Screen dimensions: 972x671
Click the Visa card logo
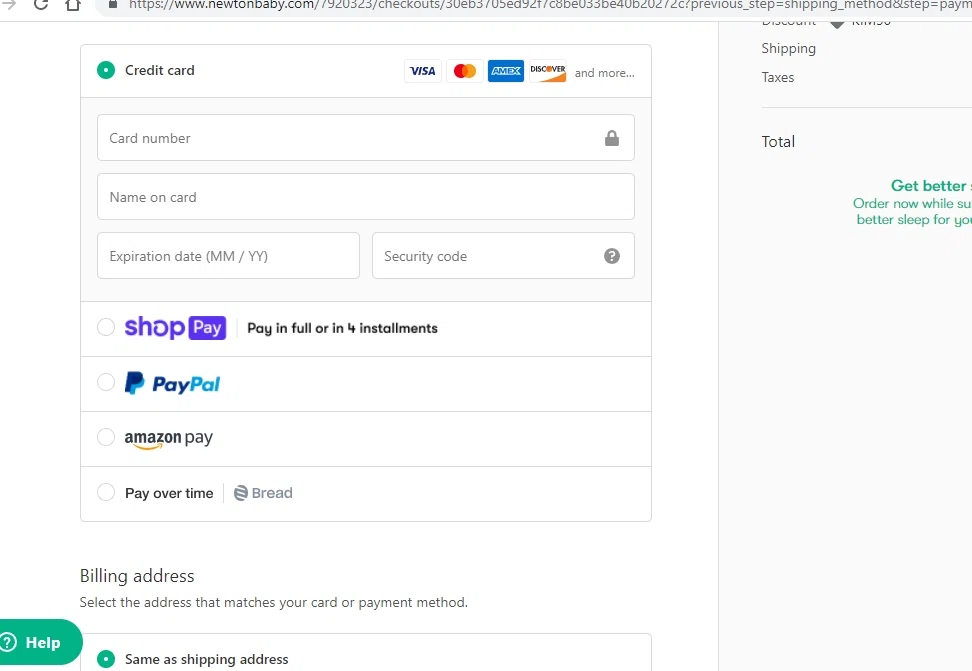pyautogui.click(x=422, y=71)
